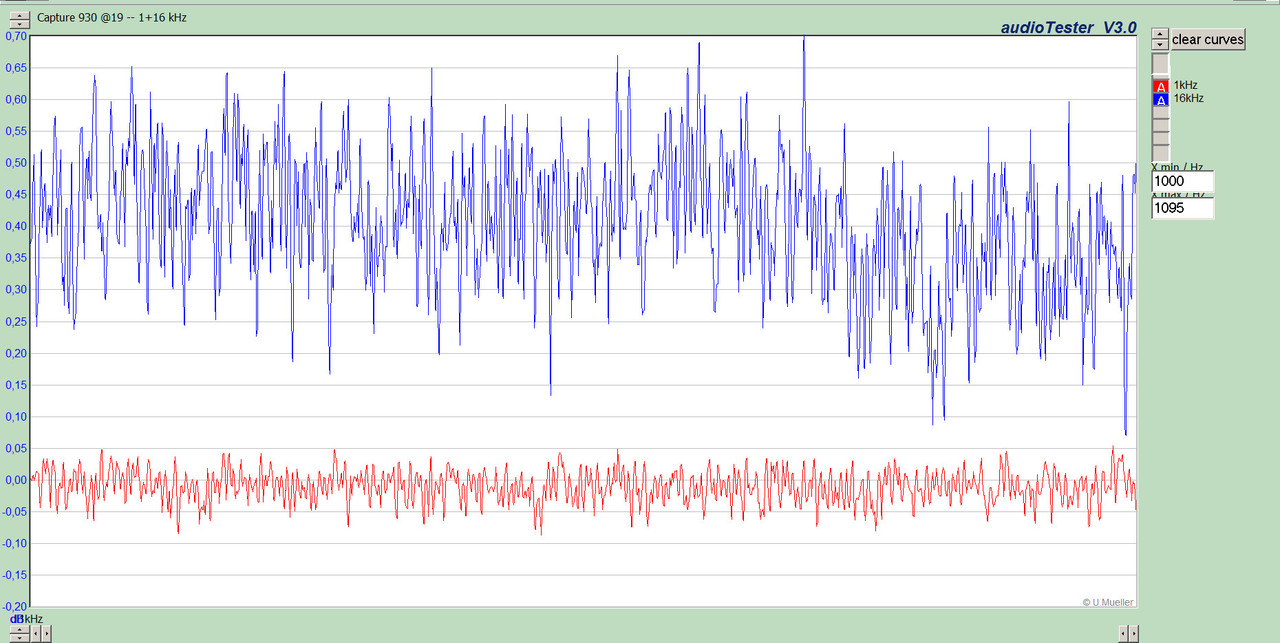
Task: Click right arrow button at bottom-left of graph
Action: point(46,634)
